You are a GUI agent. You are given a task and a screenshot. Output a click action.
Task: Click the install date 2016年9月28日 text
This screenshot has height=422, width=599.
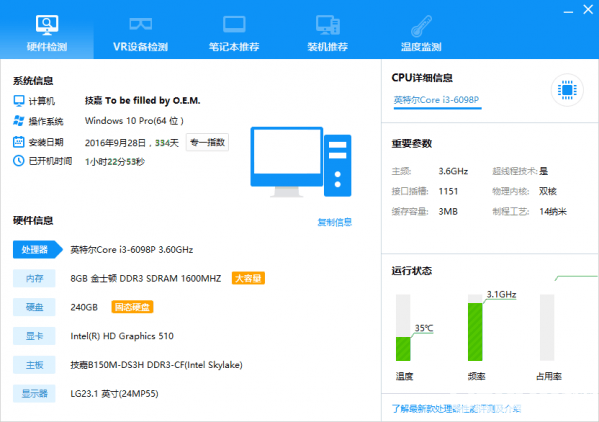(x=115, y=143)
